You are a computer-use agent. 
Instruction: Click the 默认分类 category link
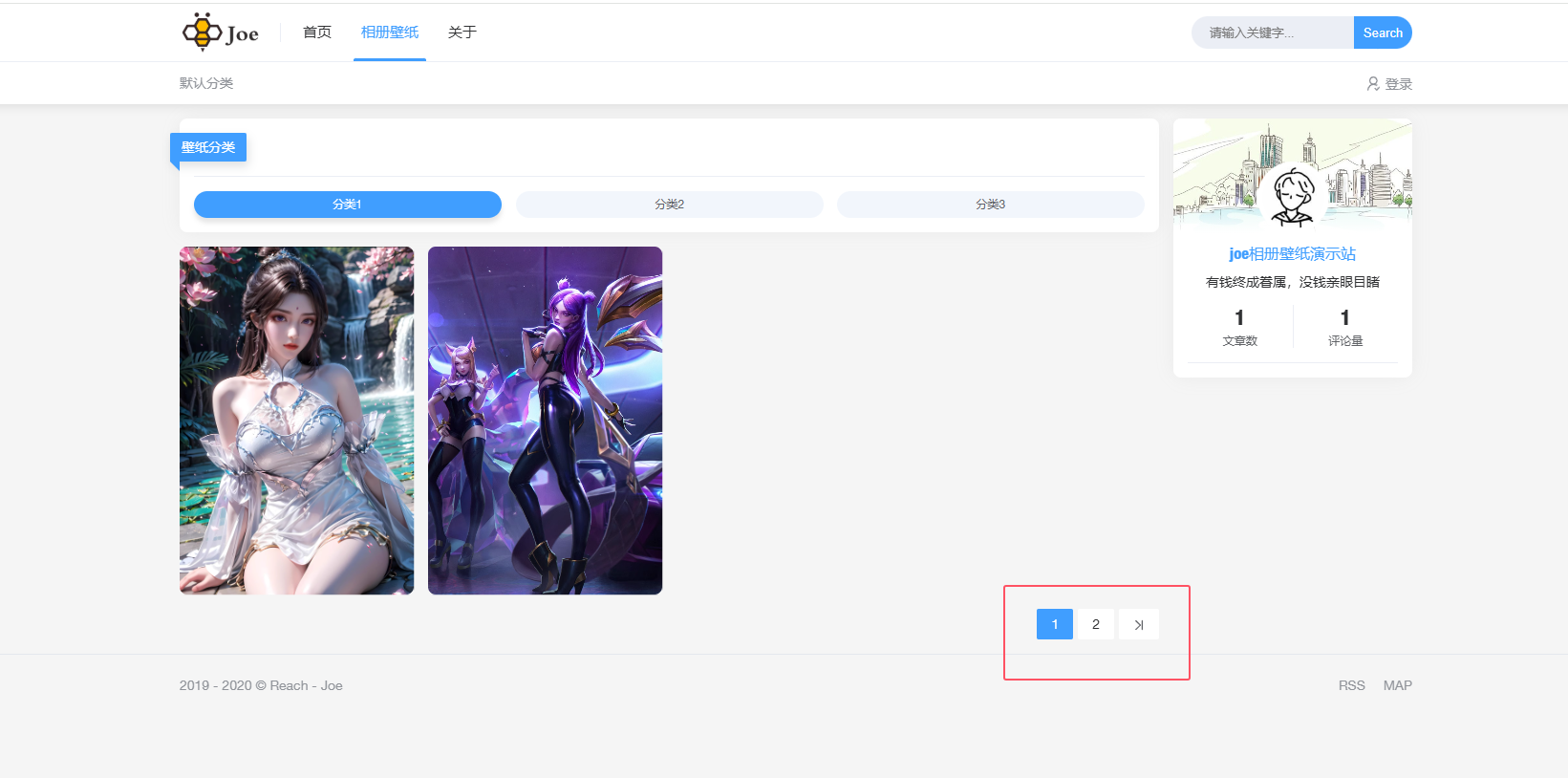click(206, 83)
